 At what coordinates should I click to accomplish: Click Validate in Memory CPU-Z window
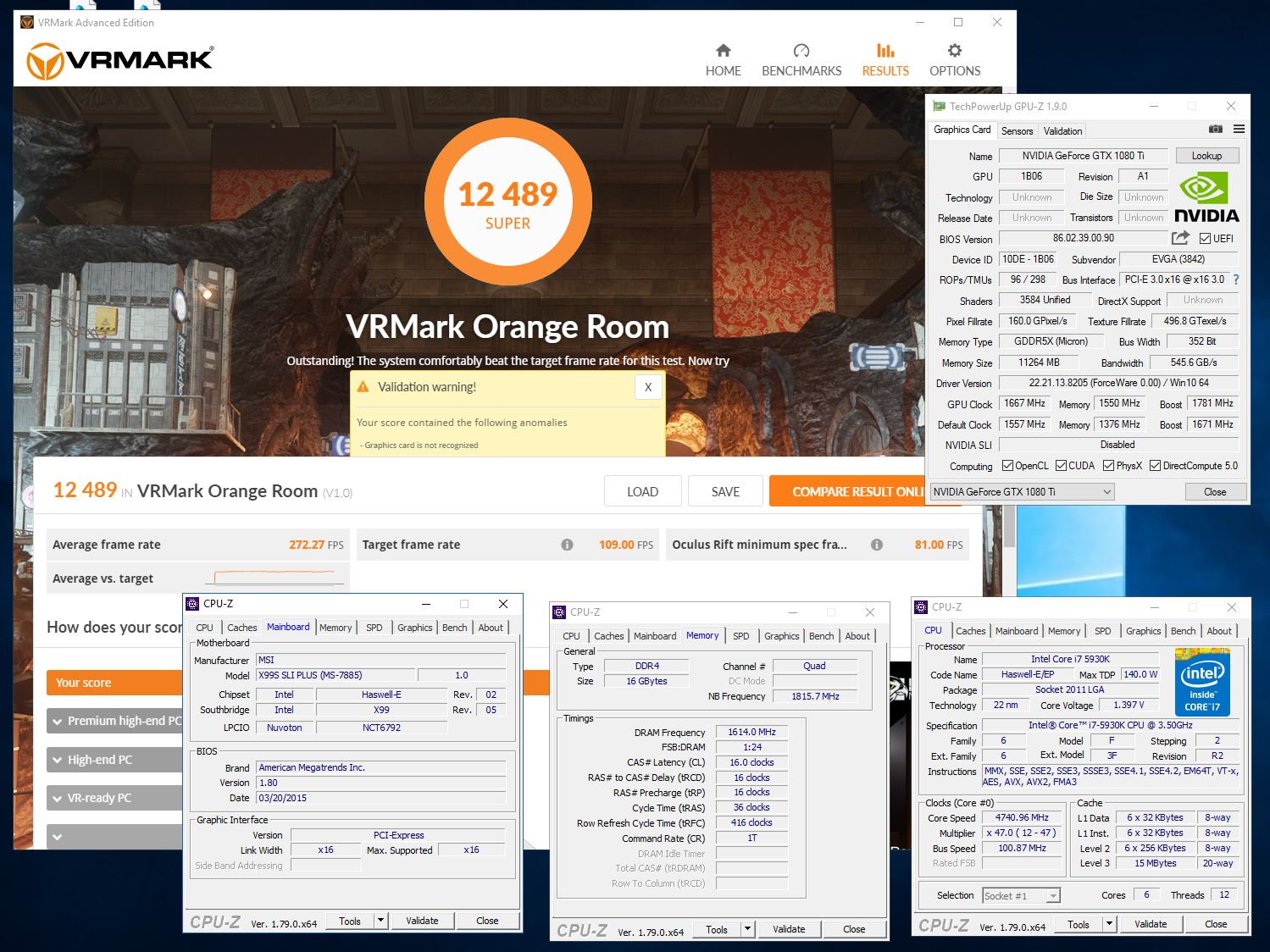pos(789,929)
